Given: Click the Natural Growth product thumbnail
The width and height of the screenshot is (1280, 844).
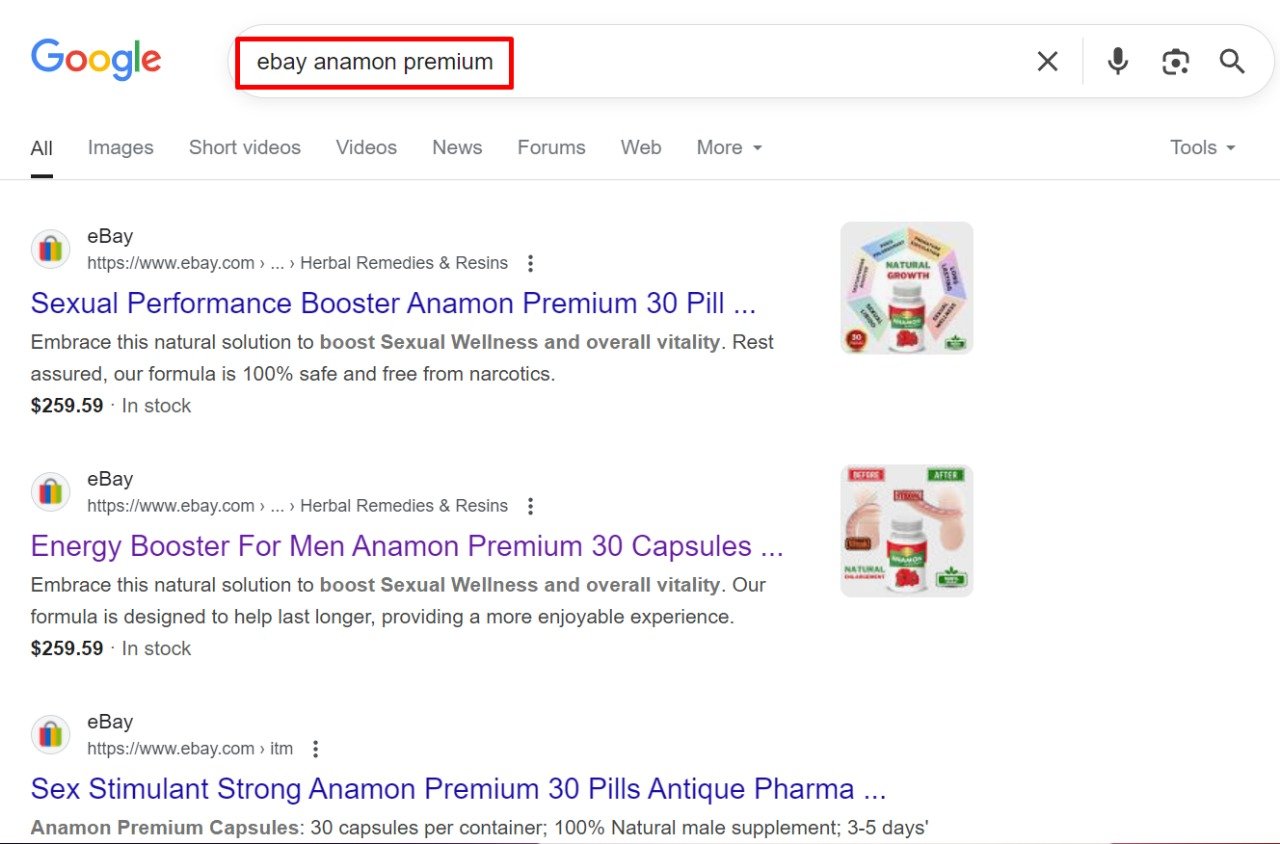Looking at the screenshot, I should (906, 288).
